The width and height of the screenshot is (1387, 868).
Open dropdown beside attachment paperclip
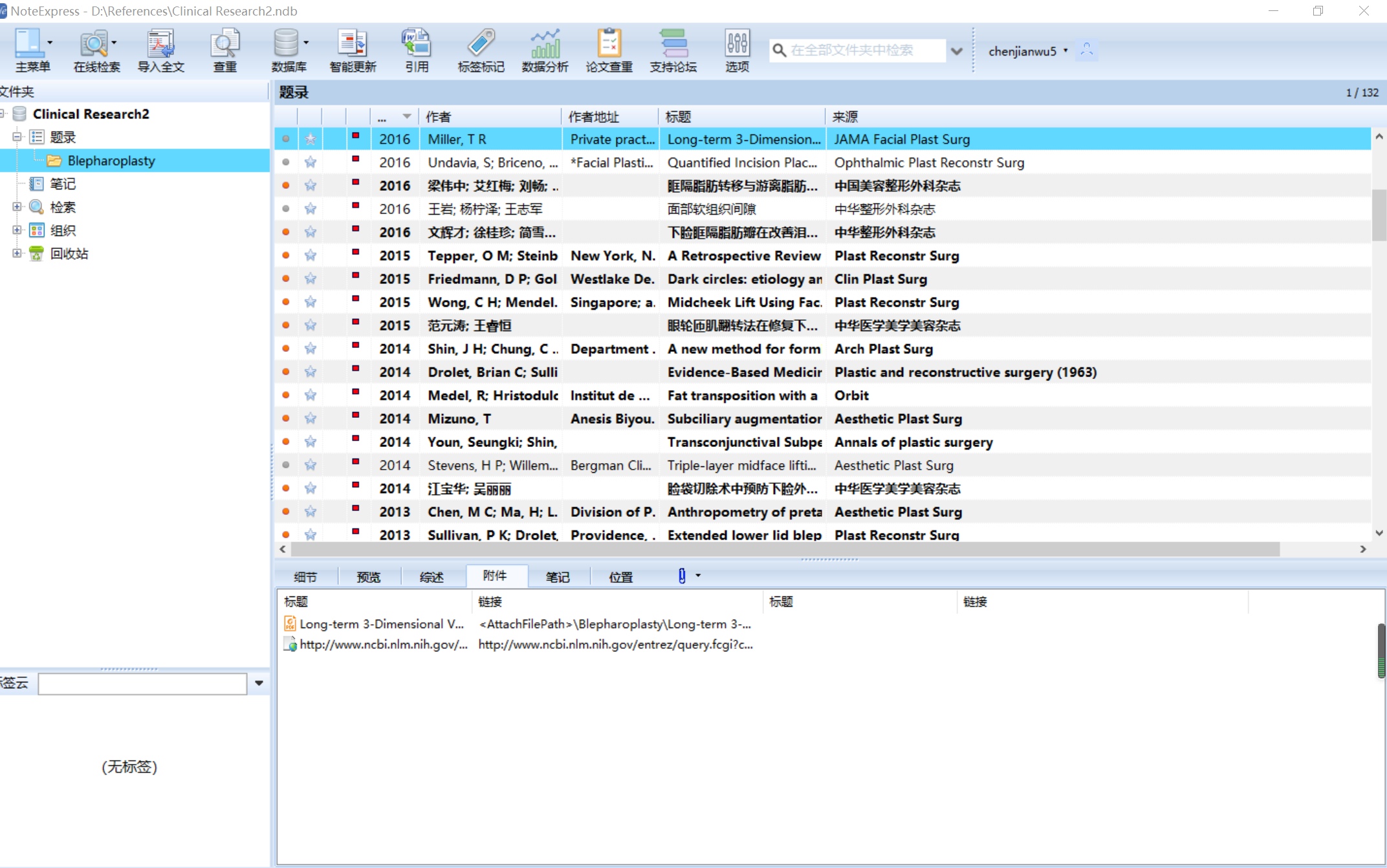[x=698, y=575]
